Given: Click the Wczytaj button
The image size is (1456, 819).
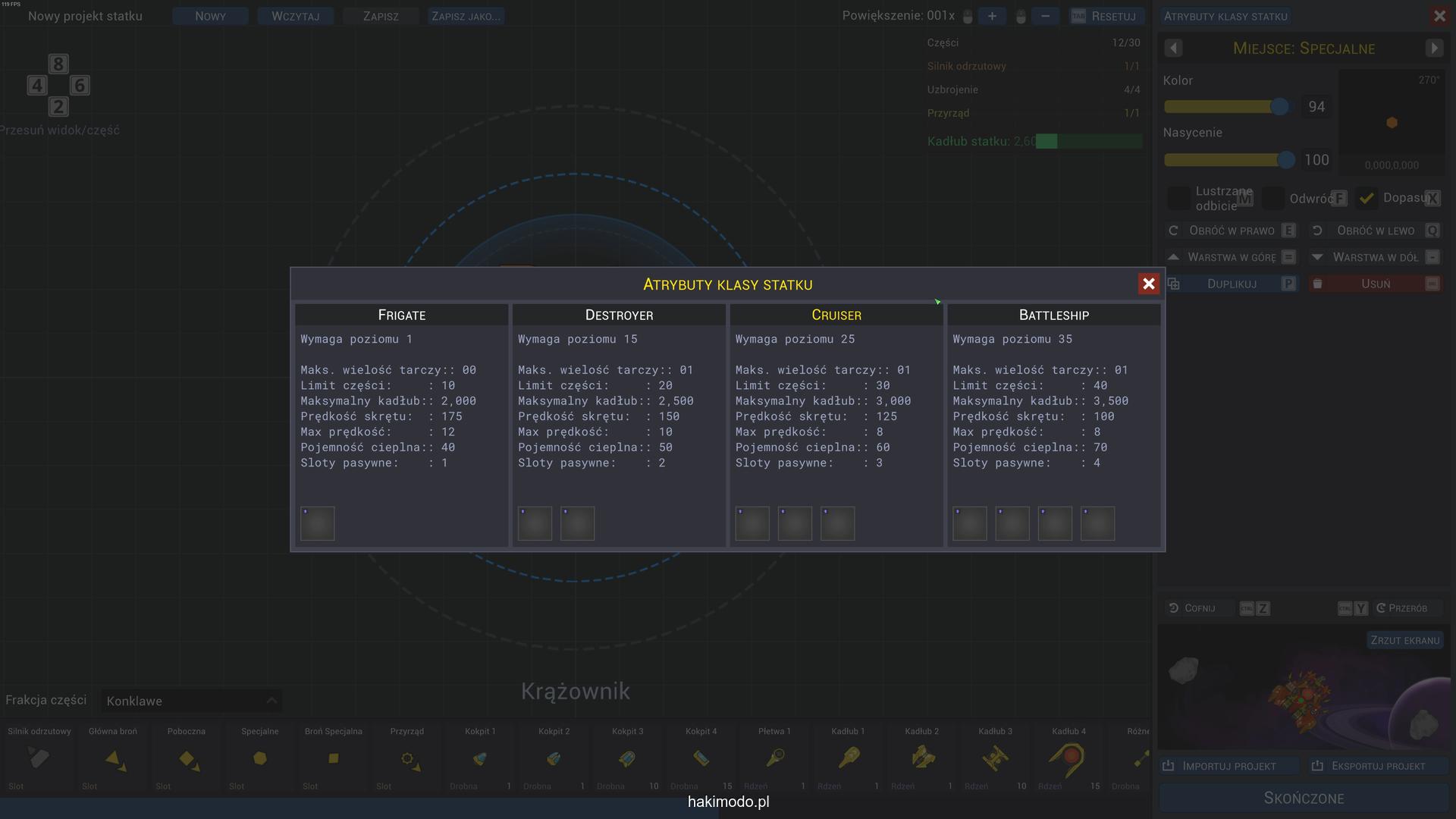Looking at the screenshot, I should click(295, 16).
